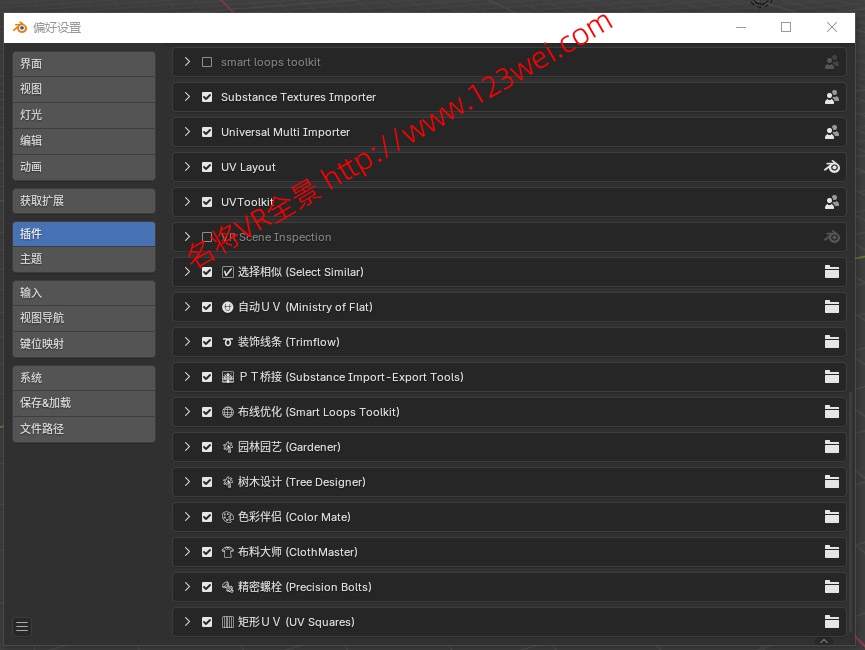Open the 键位映射 (Keymap) section

[83, 344]
